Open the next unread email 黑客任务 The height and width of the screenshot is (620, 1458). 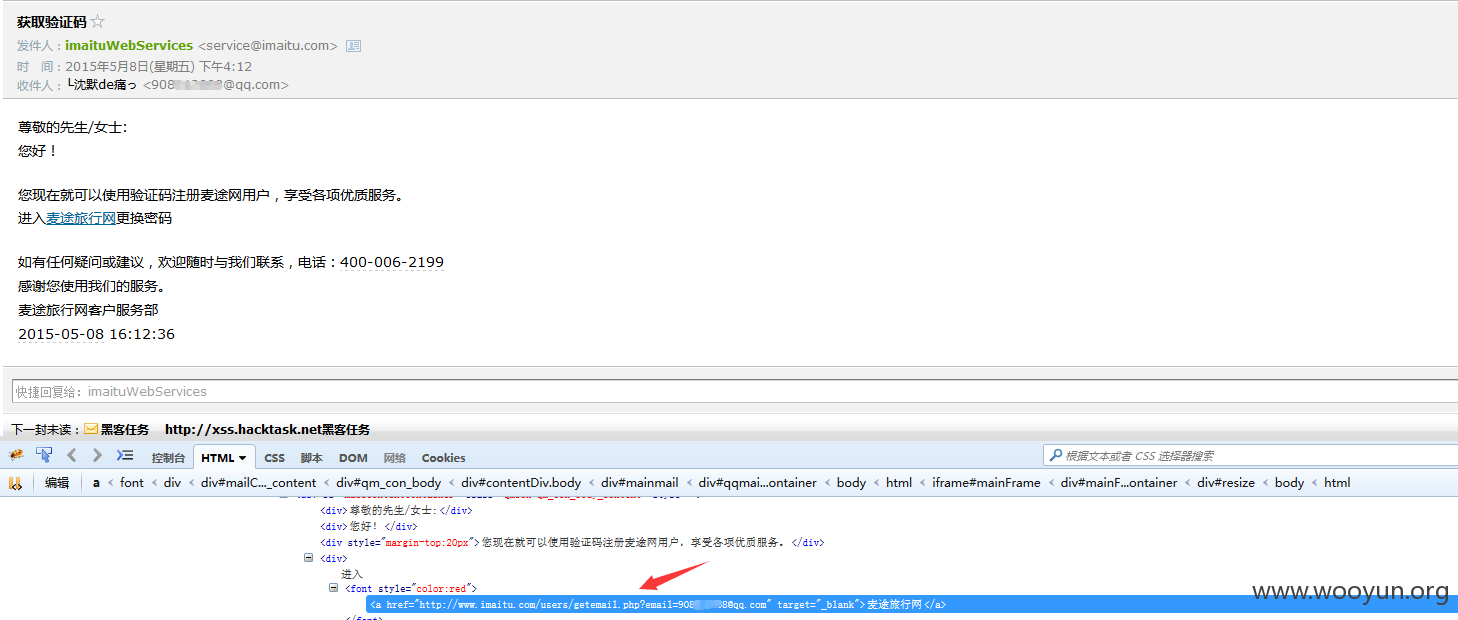pyautogui.click(x=125, y=429)
